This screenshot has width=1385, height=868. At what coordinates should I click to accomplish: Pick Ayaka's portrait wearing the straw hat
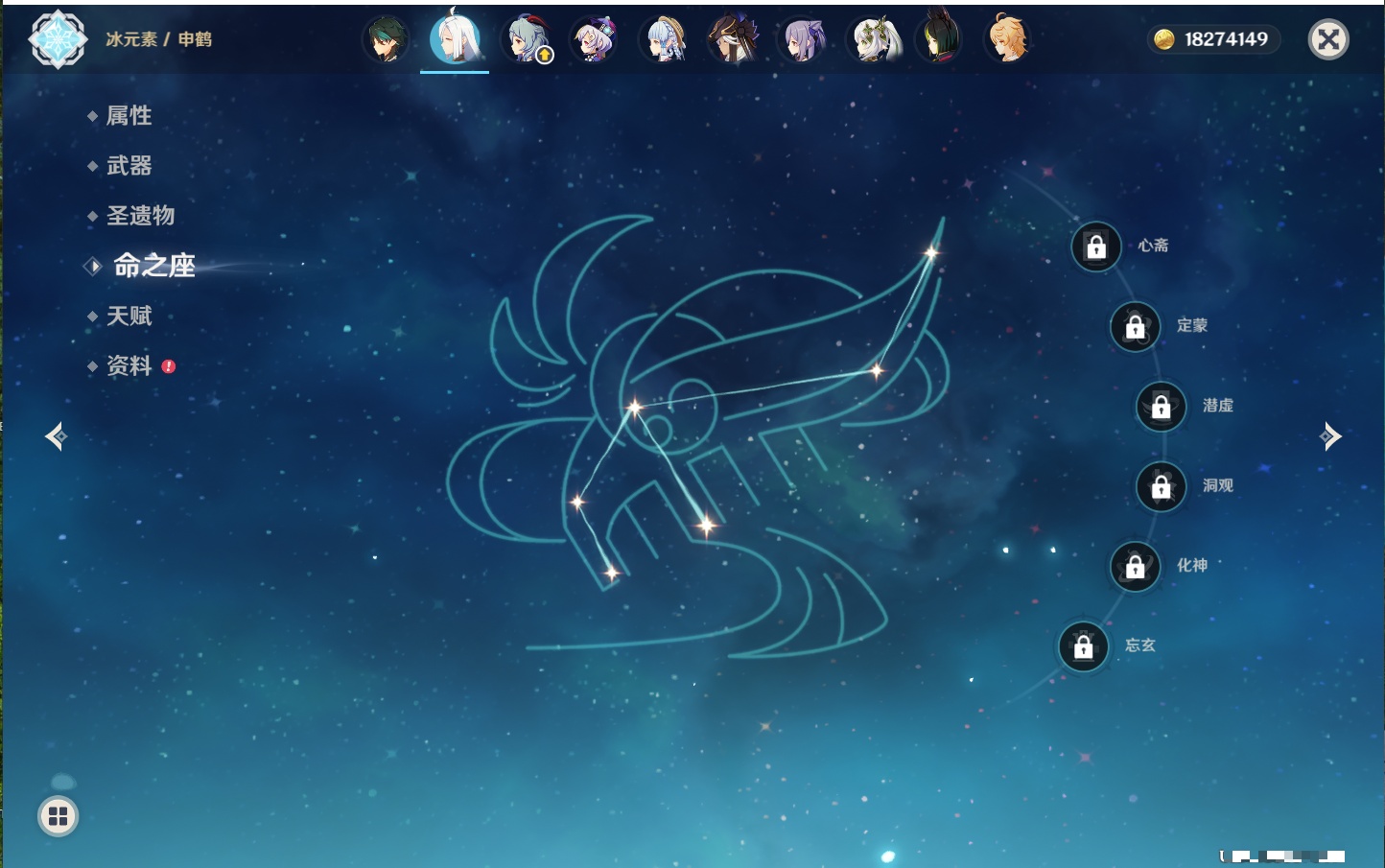[x=664, y=39]
